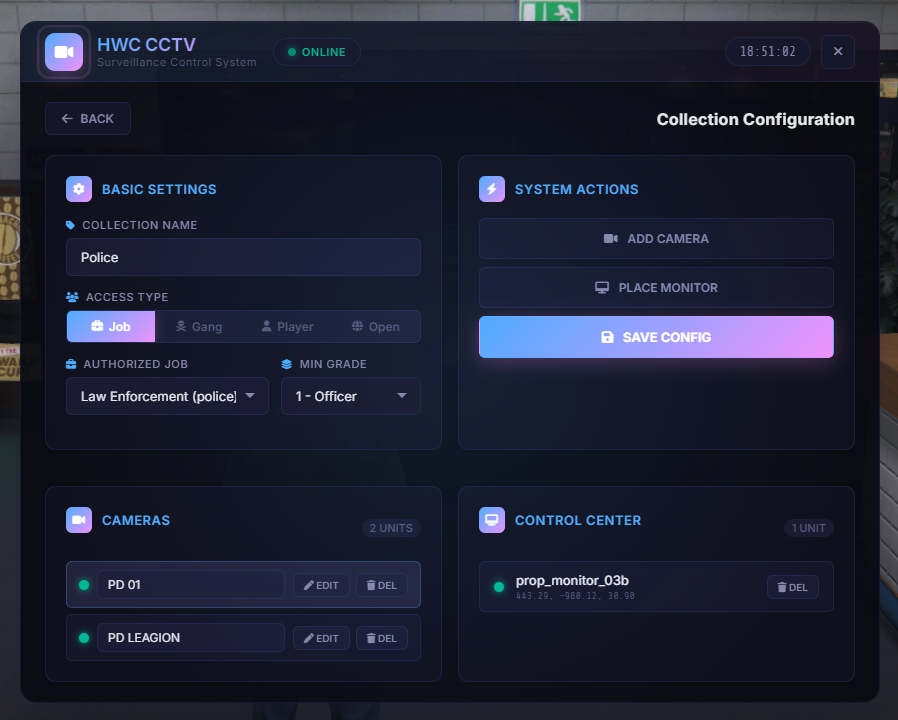Click the PD 01 camera name field

tap(191, 585)
